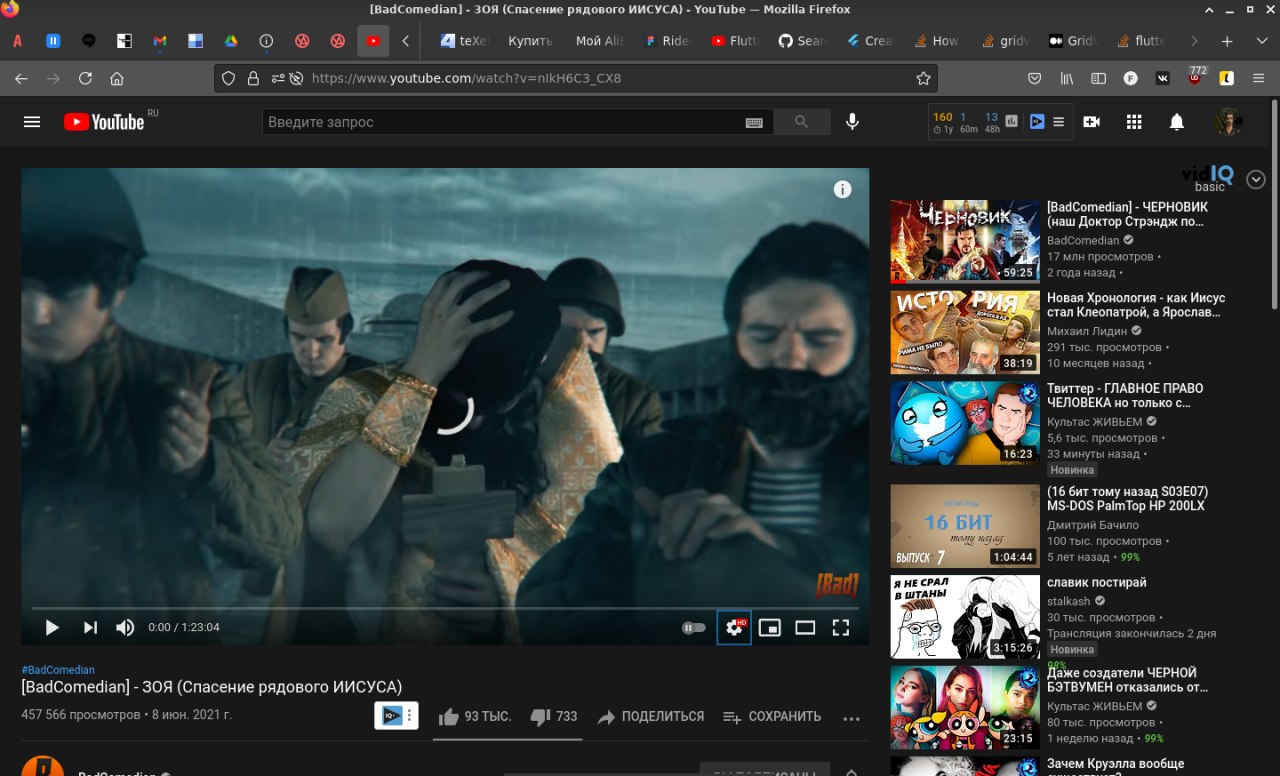
Task: Switch to theater mode
Action: click(805, 627)
